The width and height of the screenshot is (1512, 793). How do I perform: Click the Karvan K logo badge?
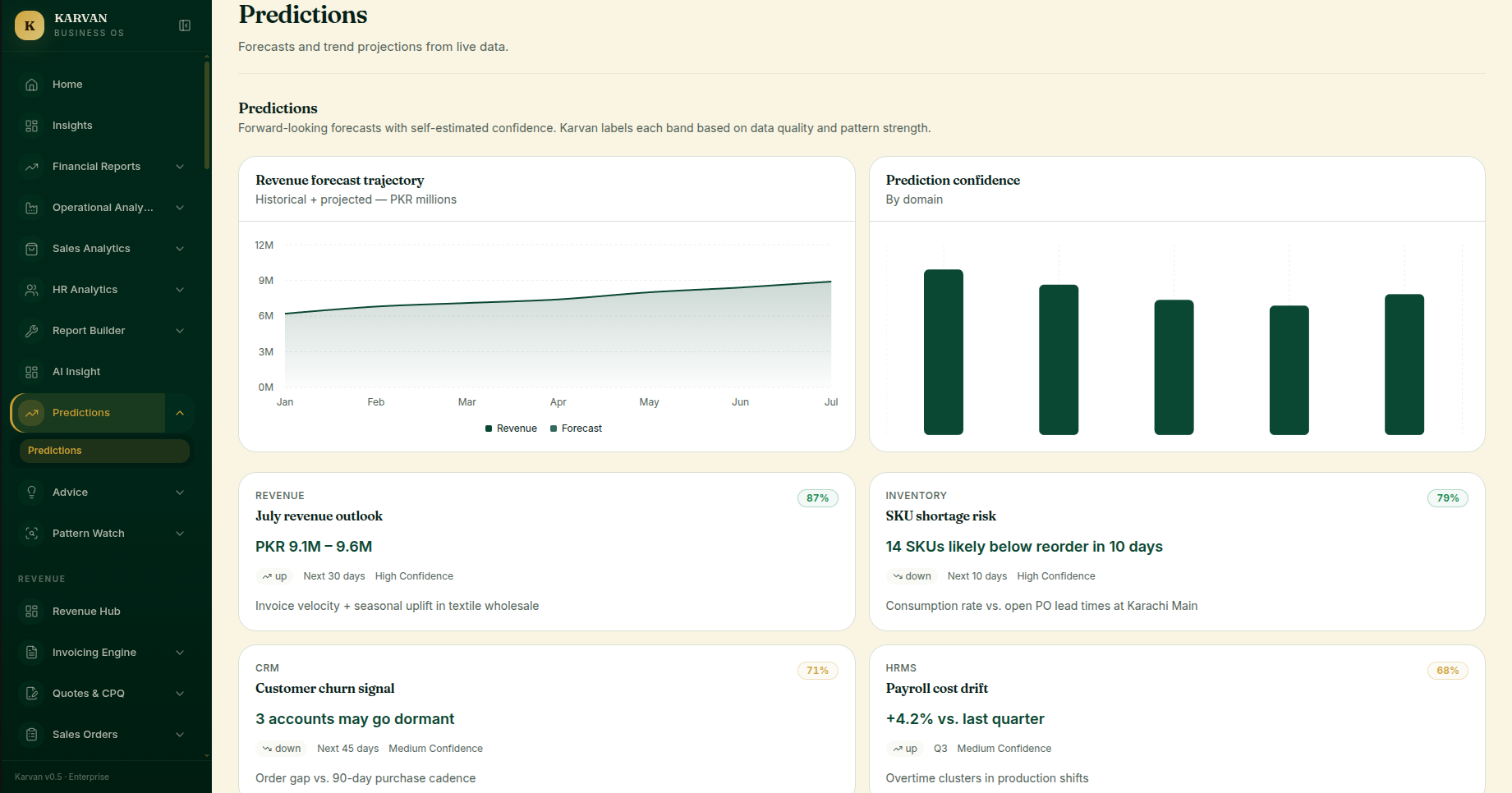click(30, 25)
